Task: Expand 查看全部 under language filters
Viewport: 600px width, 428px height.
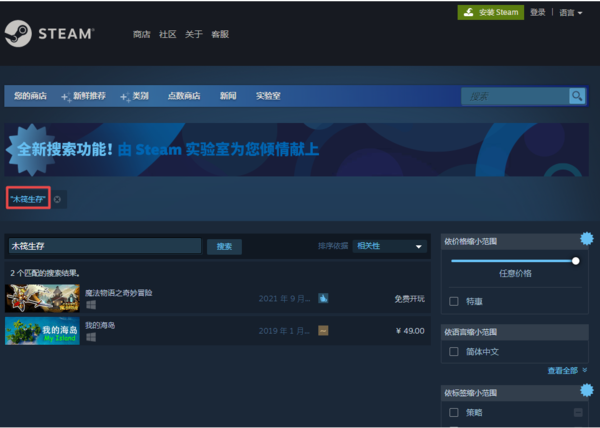Action: point(566,371)
